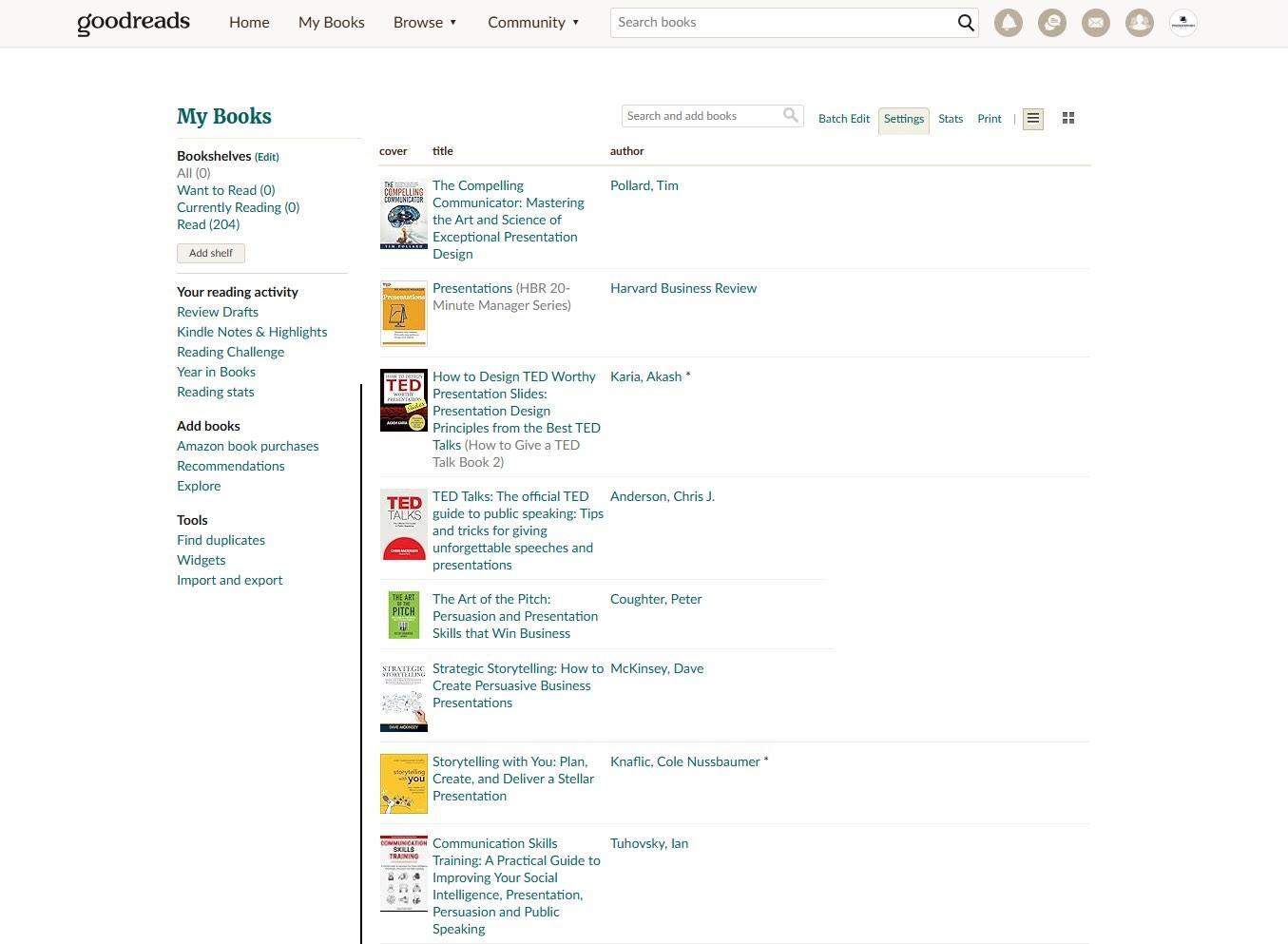Open the messages envelope icon

1095,23
